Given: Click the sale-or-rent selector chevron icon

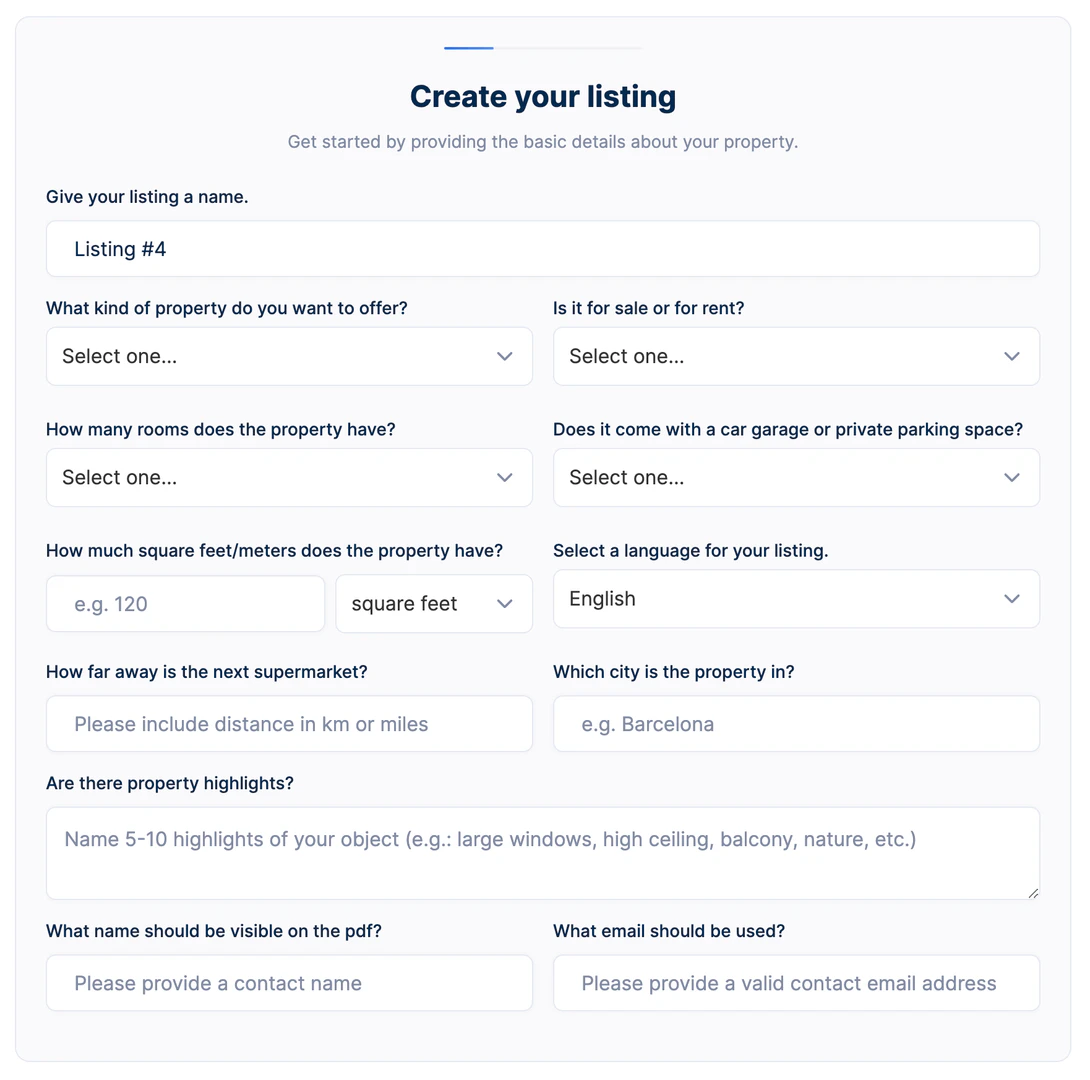Looking at the screenshot, I should coord(1012,356).
